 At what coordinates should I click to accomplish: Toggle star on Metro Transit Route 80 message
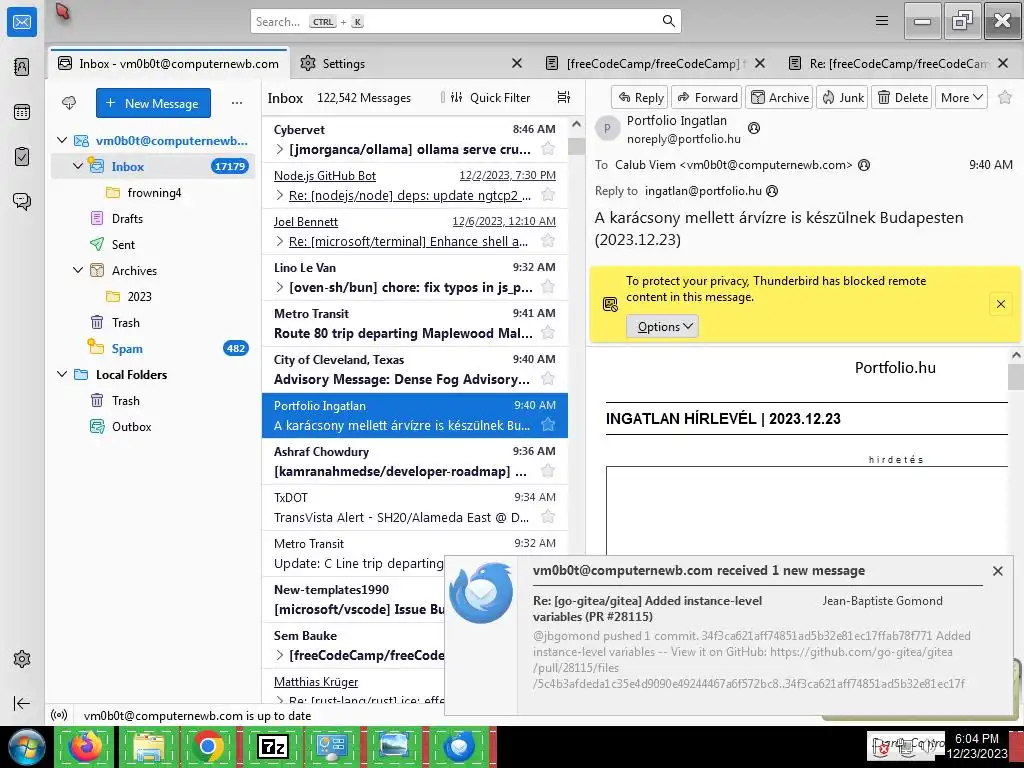548,333
